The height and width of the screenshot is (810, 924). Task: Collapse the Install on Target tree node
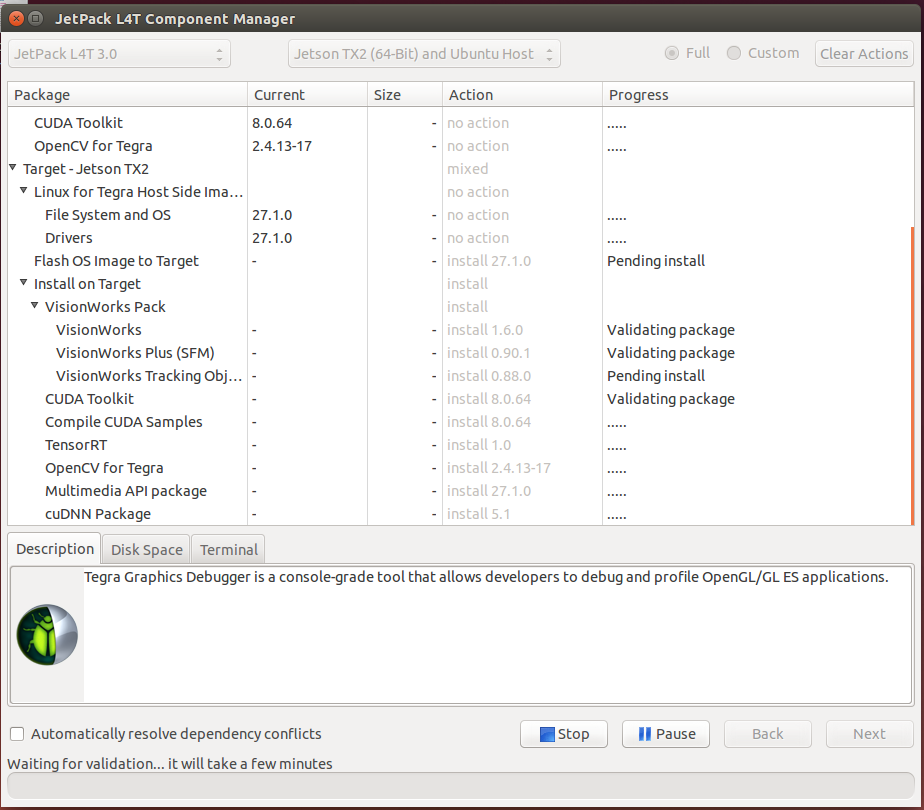click(24, 283)
